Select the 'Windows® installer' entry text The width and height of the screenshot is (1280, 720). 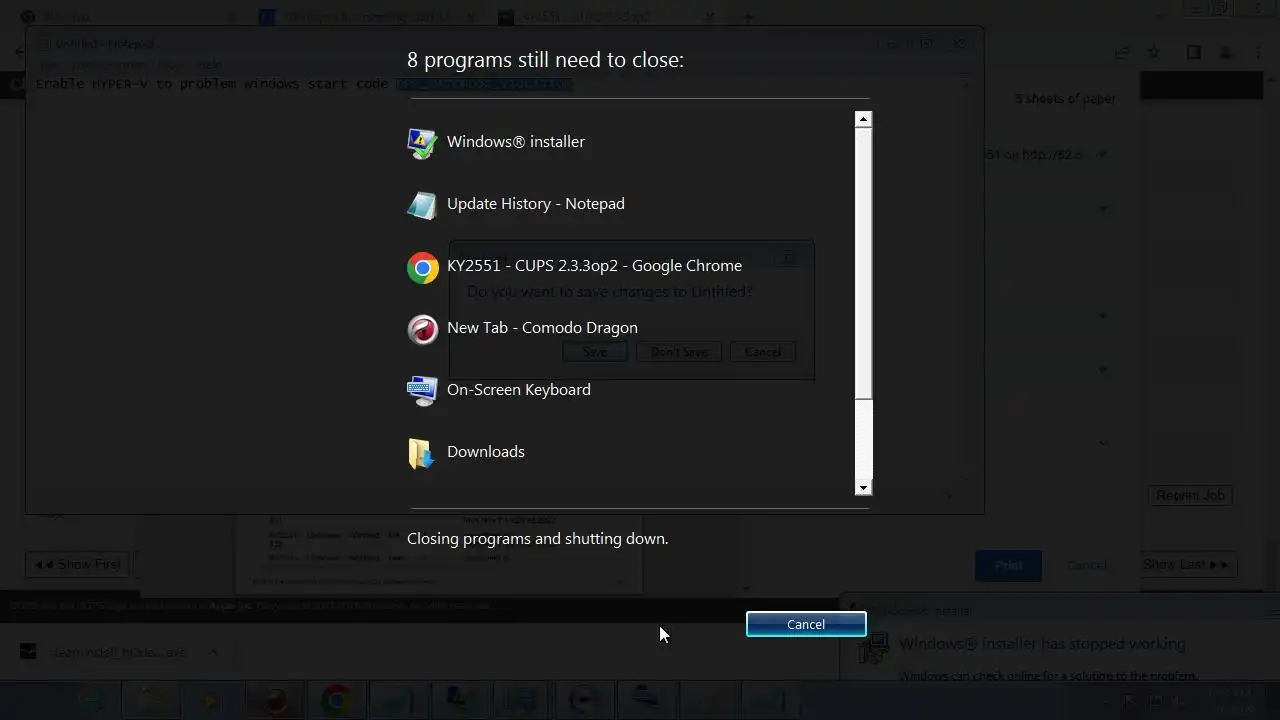(x=516, y=142)
